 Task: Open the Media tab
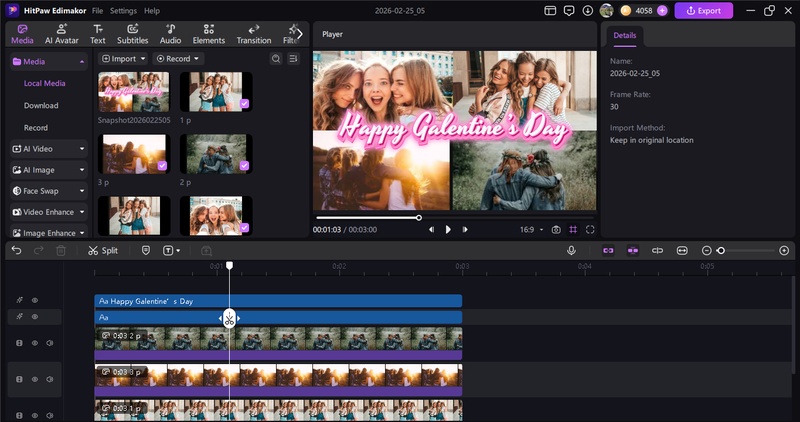22,34
